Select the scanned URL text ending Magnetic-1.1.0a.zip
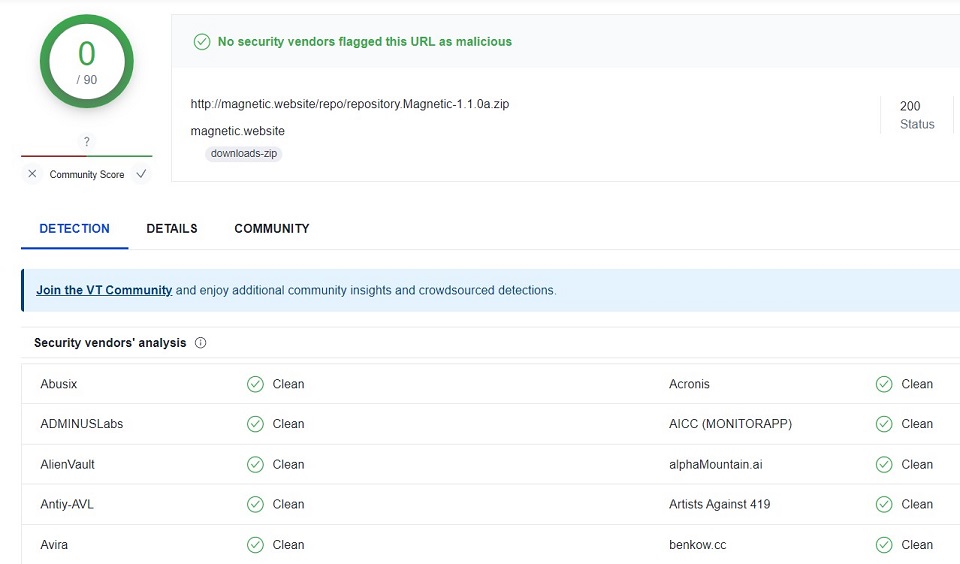This screenshot has width=960, height=564. [x=350, y=103]
